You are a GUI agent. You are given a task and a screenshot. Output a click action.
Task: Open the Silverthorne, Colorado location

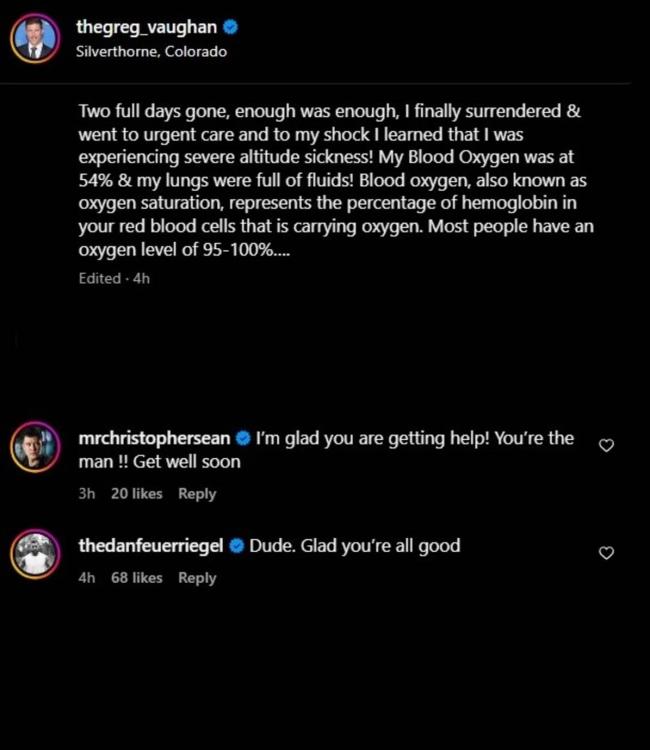point(151,52)
